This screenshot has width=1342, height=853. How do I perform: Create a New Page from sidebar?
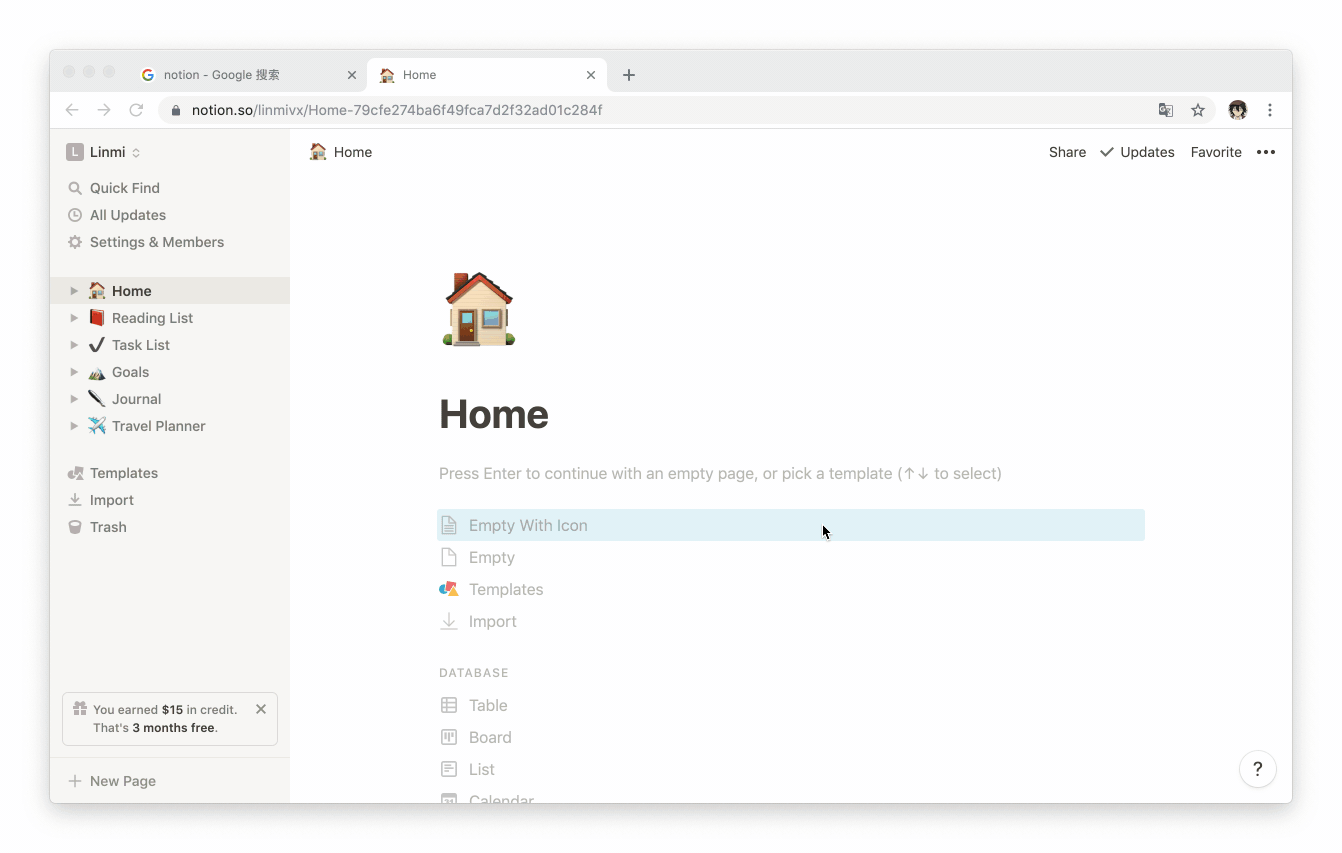pos(170,781)
